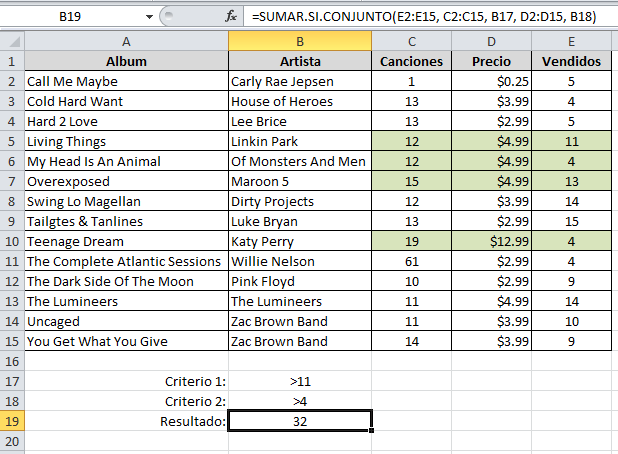This screenshot has height=454, width=618.
Task: Select column A header
Action: tap(126, 41)
